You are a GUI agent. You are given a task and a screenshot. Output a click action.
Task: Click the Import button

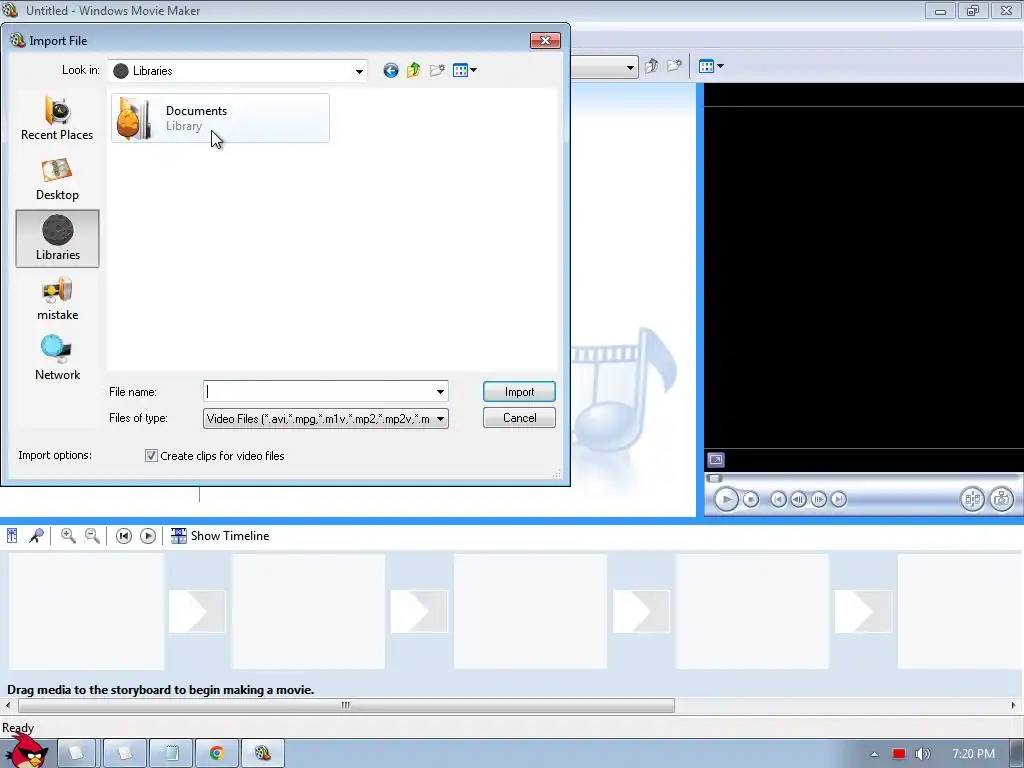[x=519, y=392]
